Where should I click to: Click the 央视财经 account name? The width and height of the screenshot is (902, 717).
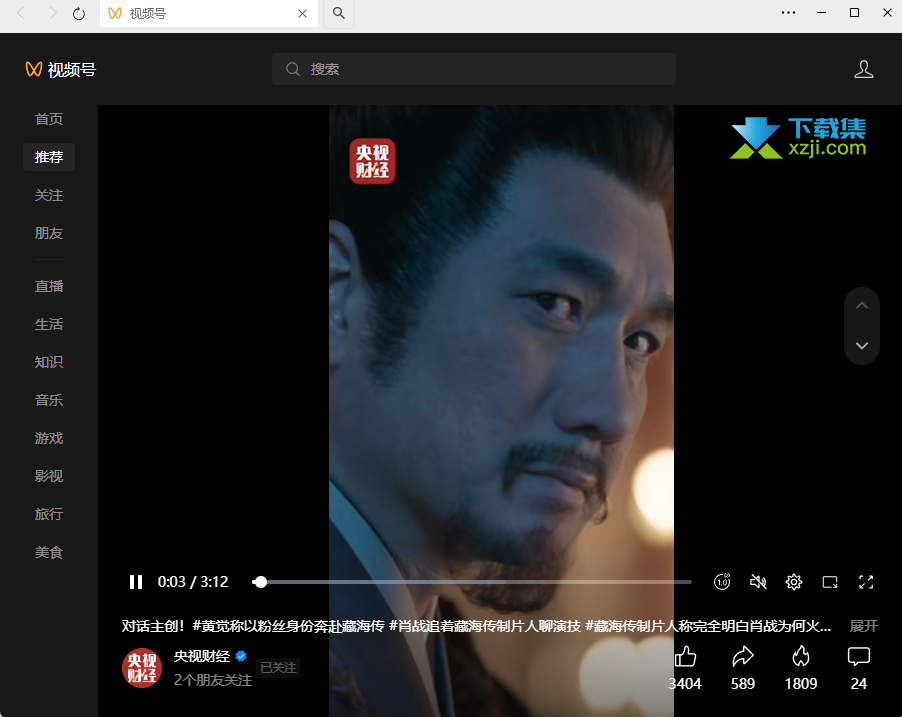[x=202, y=656]
